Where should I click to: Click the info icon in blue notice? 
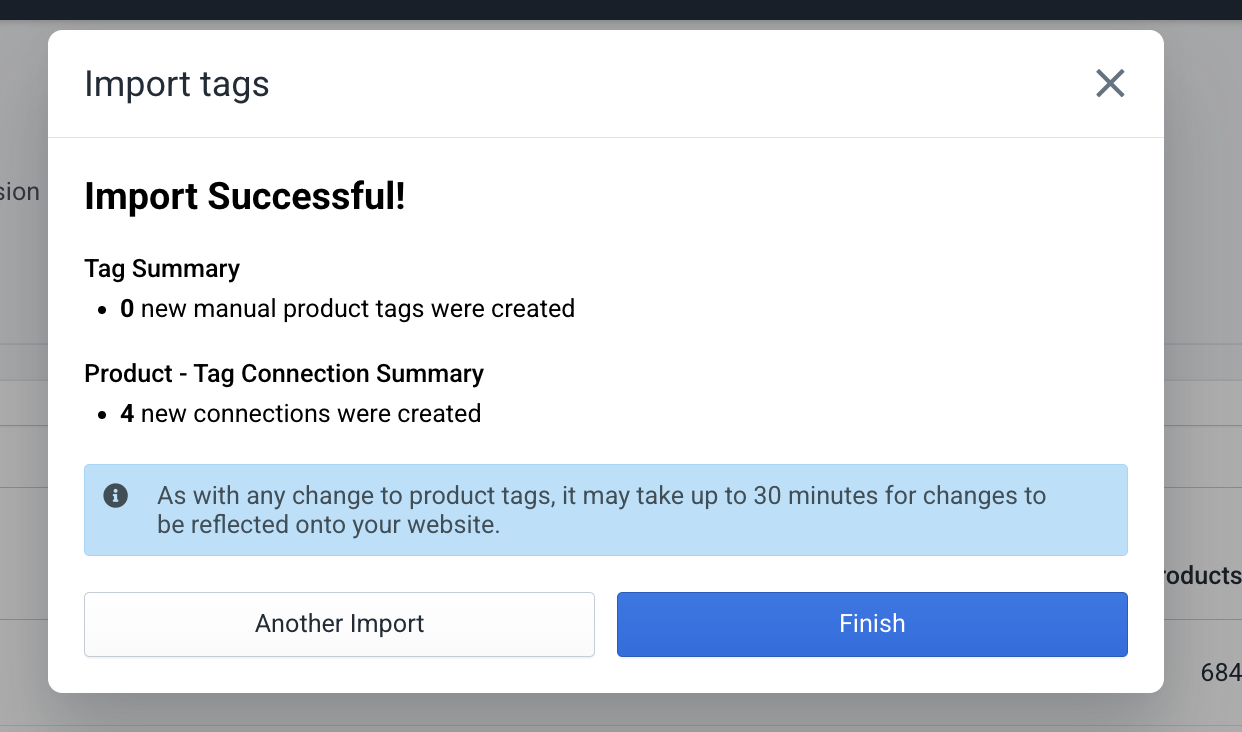click(x=116, y=495)
